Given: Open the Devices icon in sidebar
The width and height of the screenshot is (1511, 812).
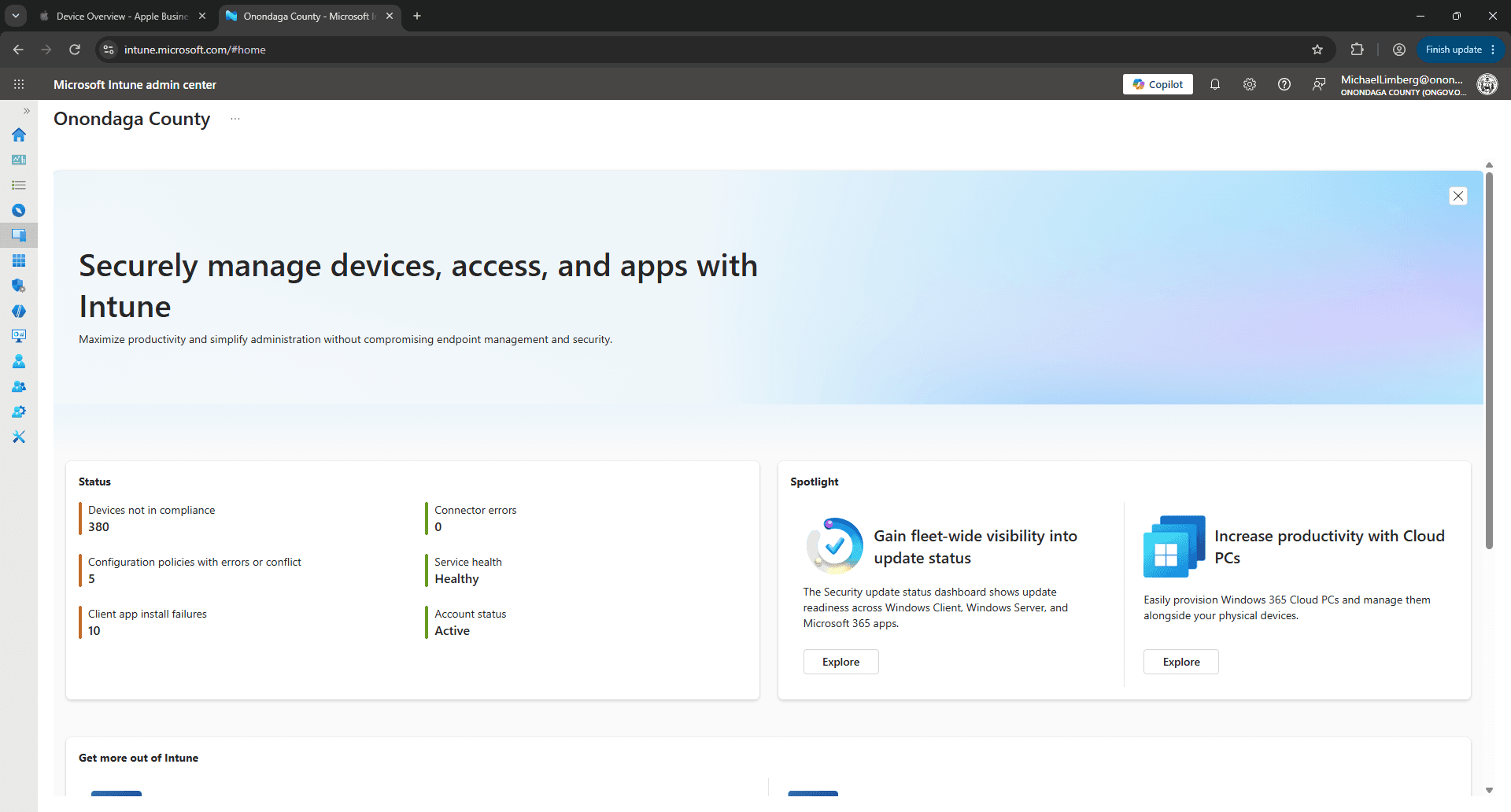Looking at the screenshot, I should coord(19,235).
